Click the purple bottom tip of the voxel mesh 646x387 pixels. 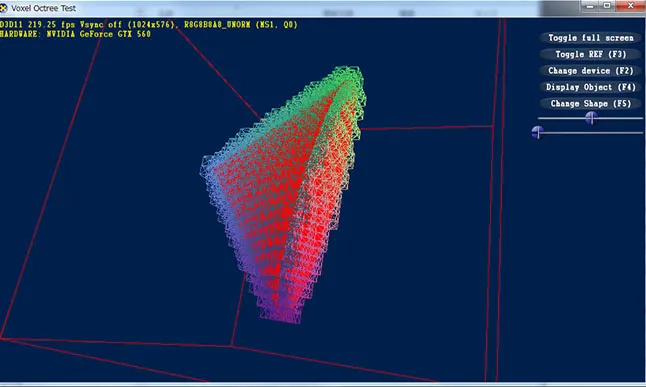[280, 313]
